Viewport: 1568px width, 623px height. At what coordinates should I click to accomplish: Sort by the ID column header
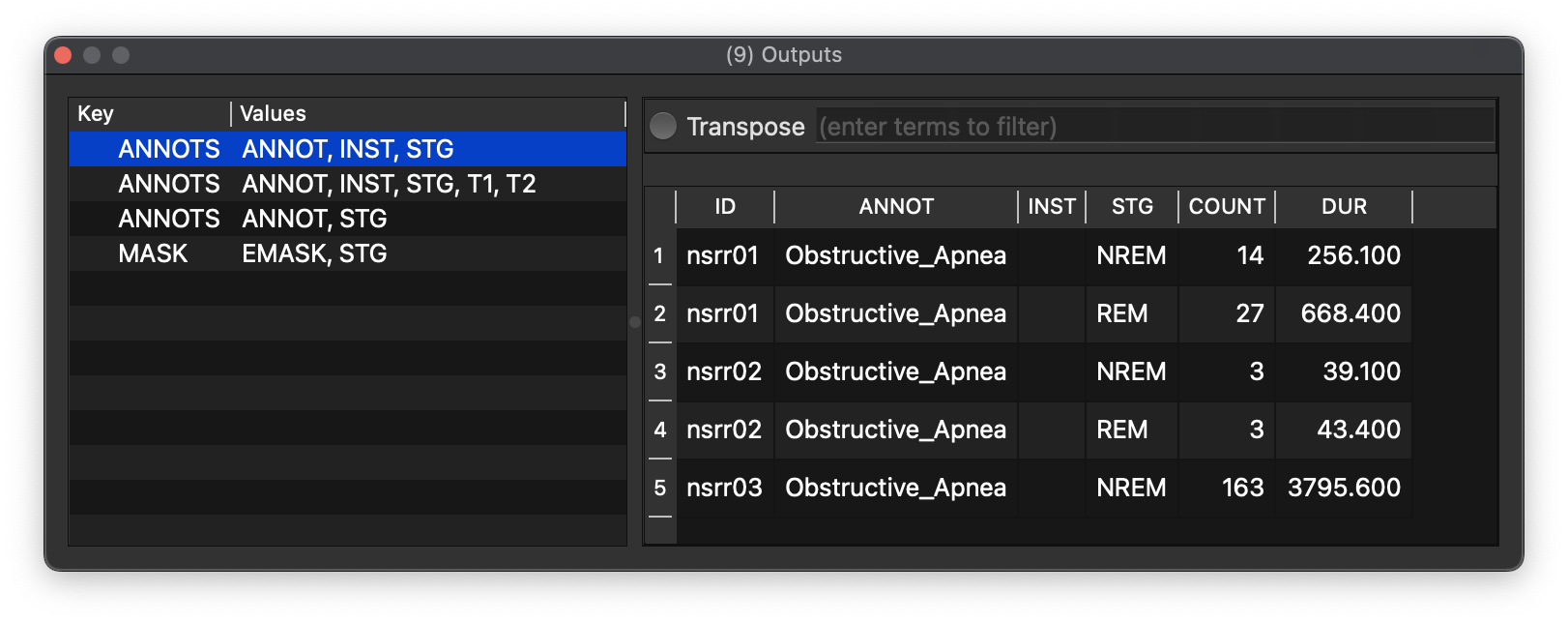pos(725,206)
